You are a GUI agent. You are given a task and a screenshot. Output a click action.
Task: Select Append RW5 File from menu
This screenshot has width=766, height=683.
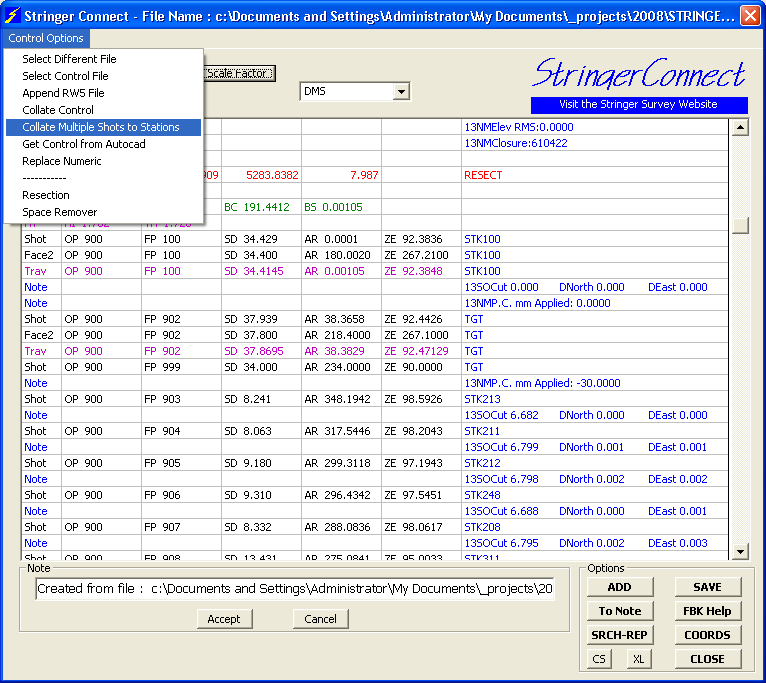(x=63, y=93)
